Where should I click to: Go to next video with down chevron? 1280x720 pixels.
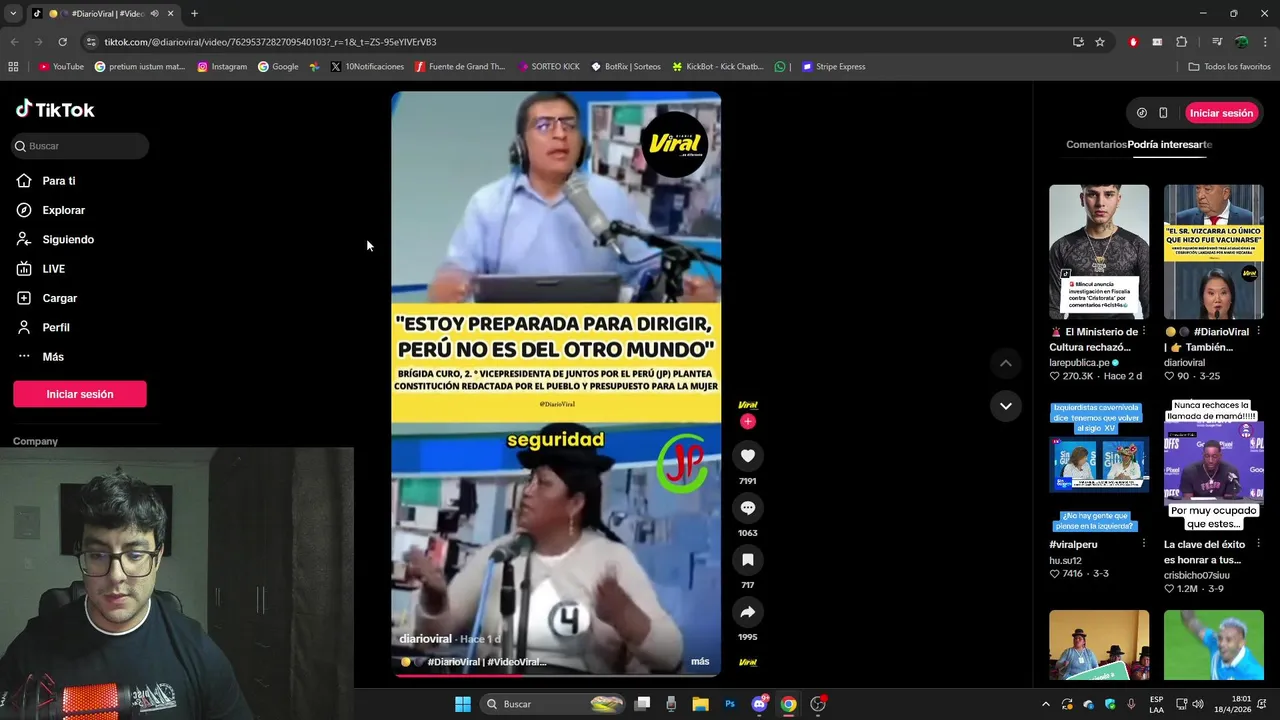pyautogui.click(x=1005, y=406)
